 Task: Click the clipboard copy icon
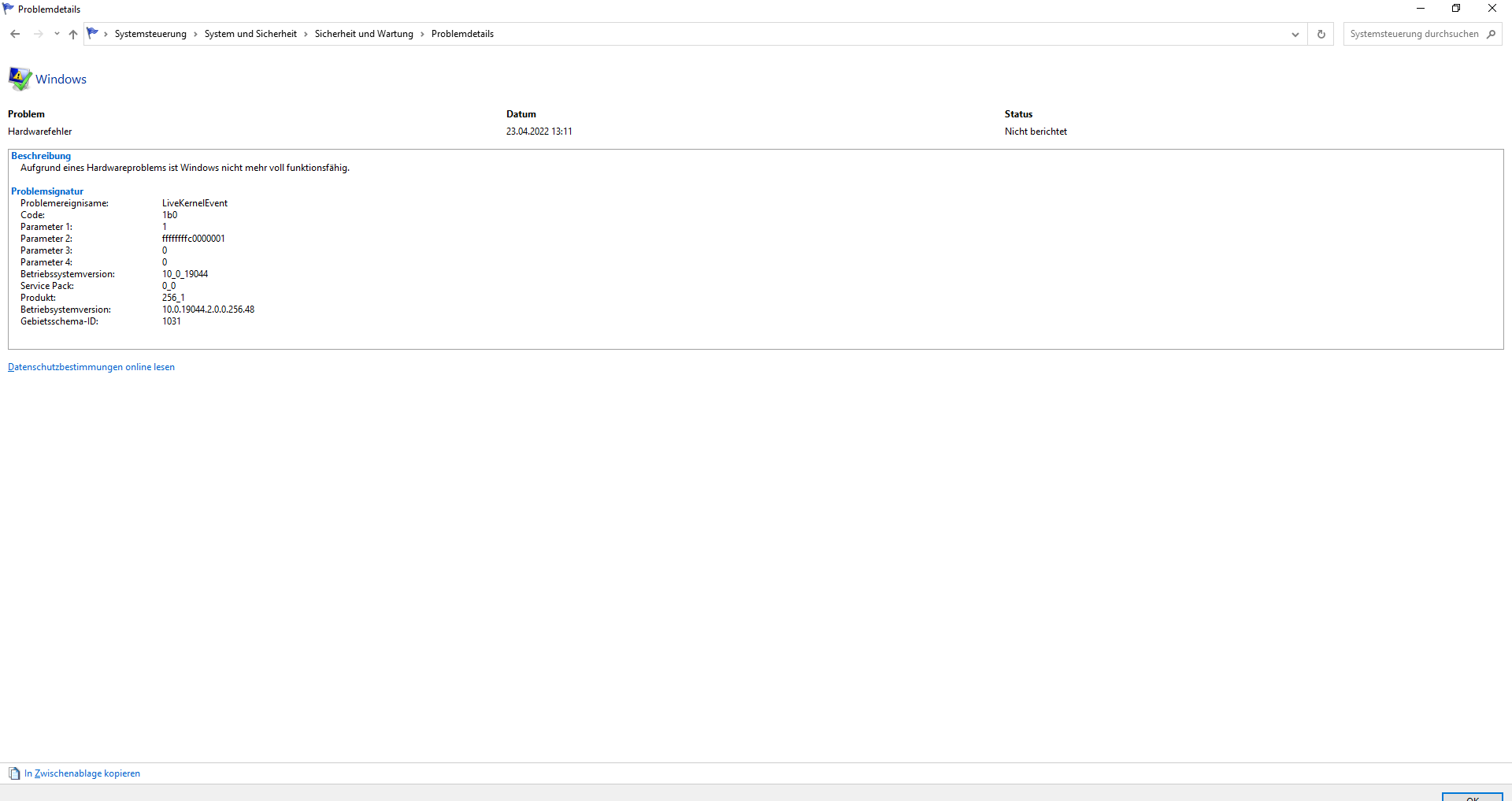14,773
